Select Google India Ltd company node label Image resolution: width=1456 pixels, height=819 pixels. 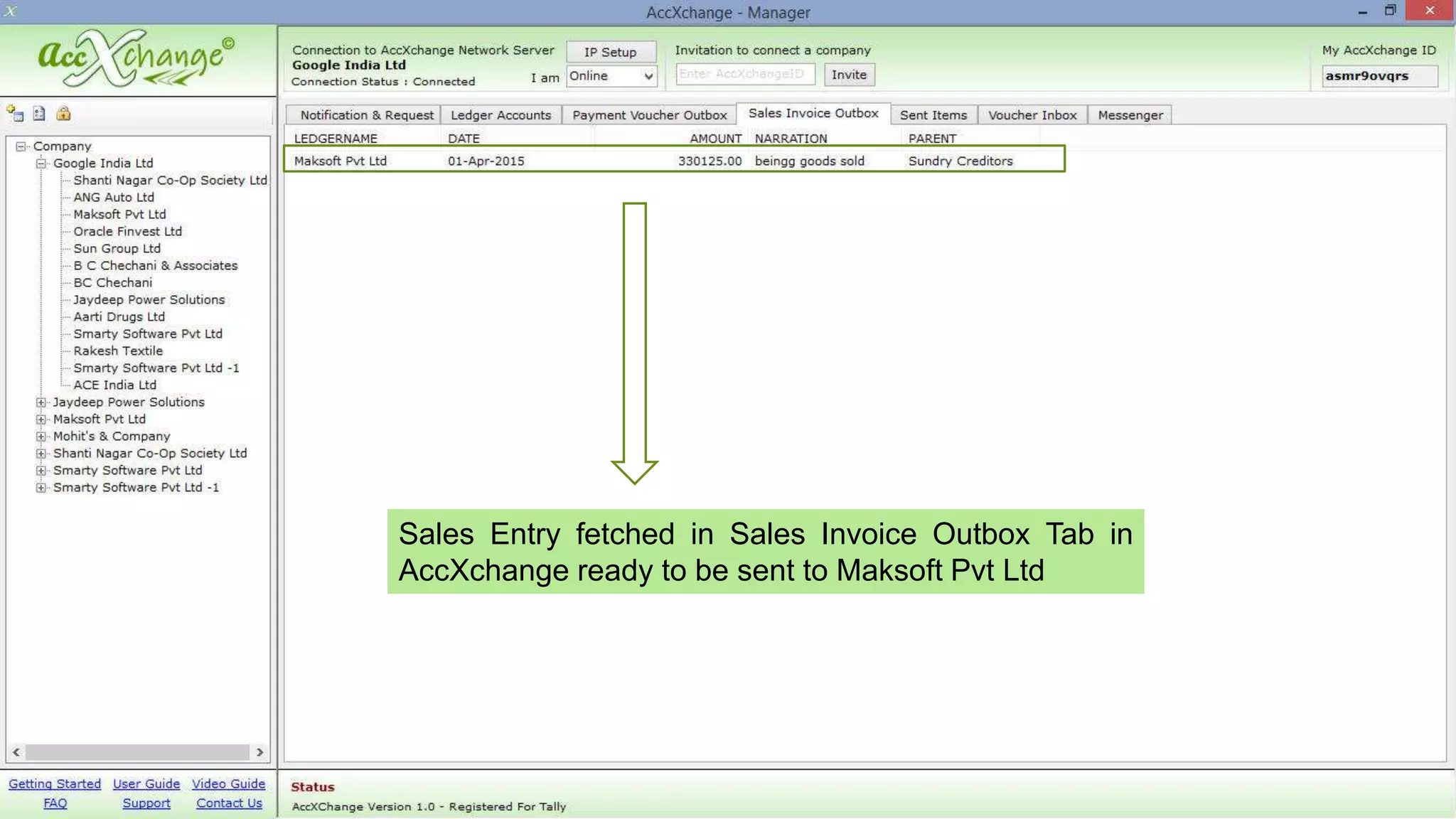103,164
